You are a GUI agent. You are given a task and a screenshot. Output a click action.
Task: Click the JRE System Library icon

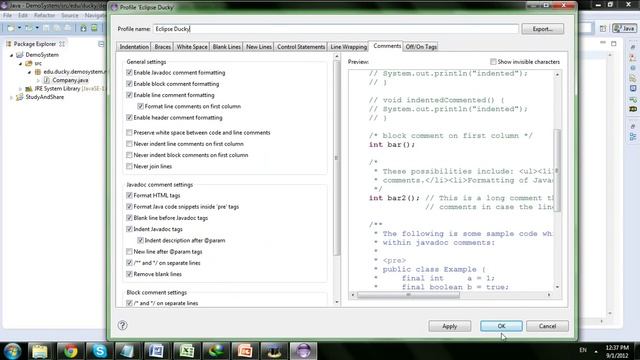tap(29, 89)
